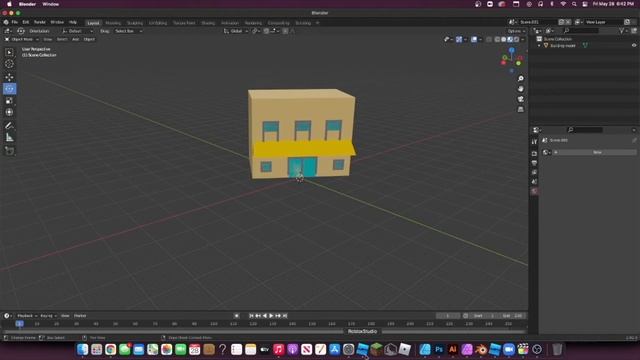Open the Help menu
This screenshot has width=640, height=360.
point(73,22)
